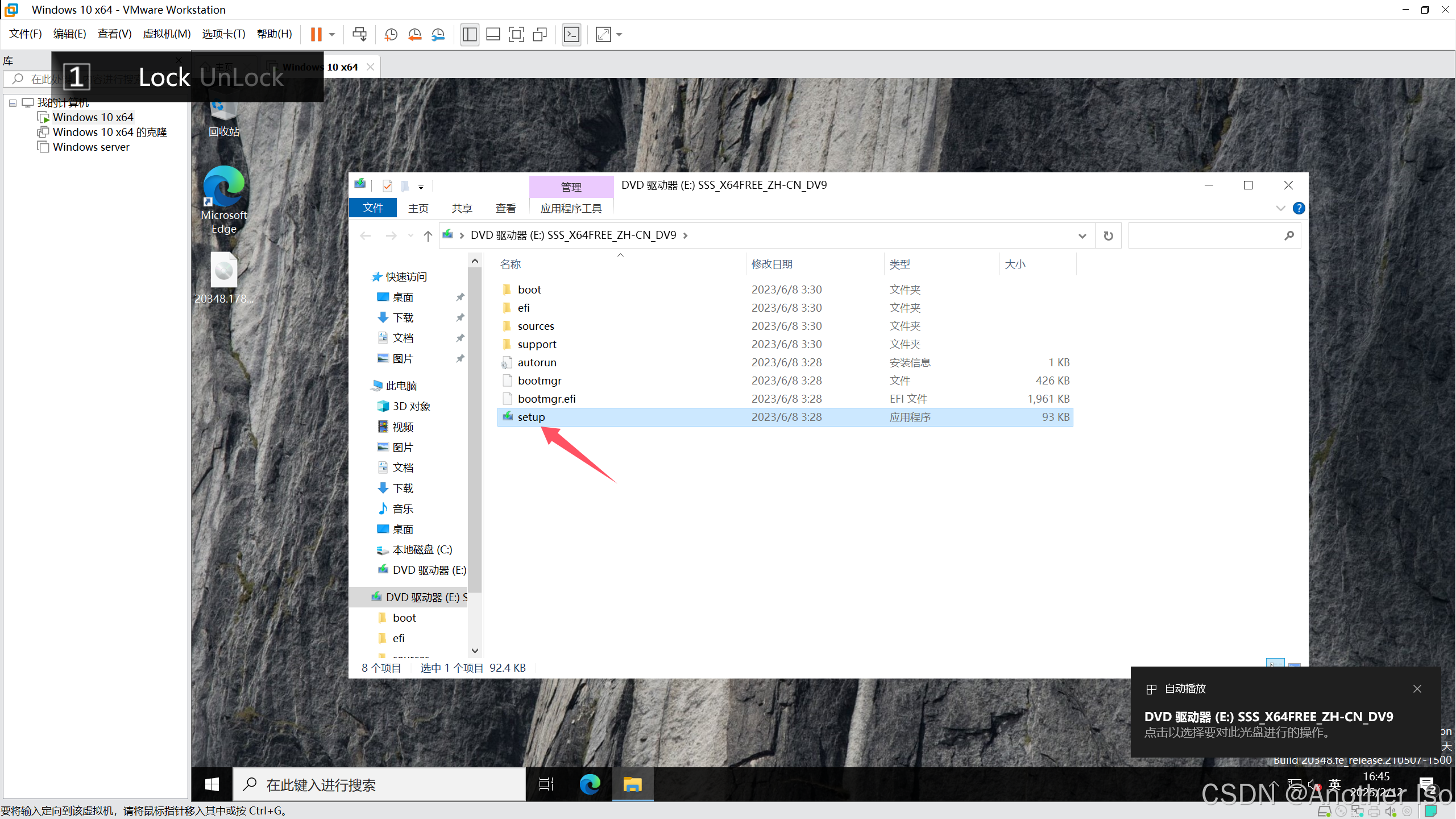
Task: Open the console view icon
Action: 571,35
